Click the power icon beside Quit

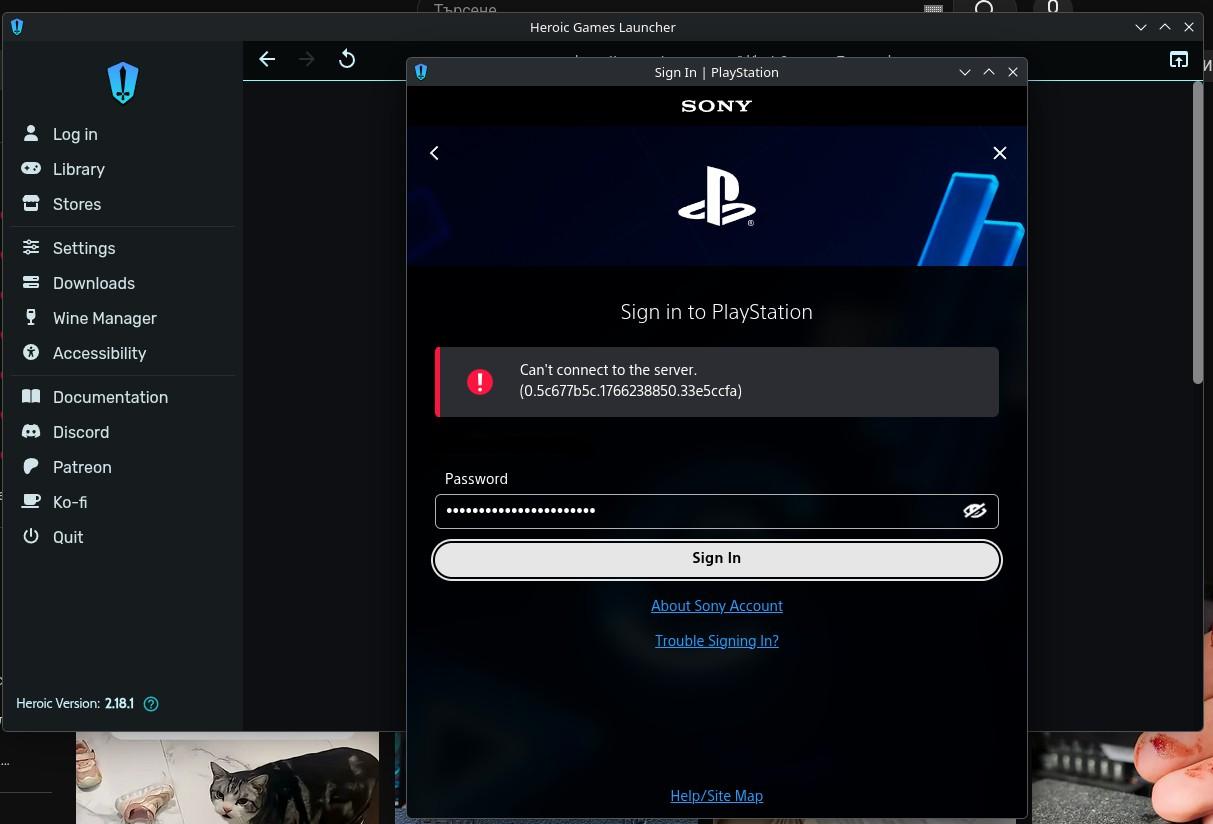31,536
